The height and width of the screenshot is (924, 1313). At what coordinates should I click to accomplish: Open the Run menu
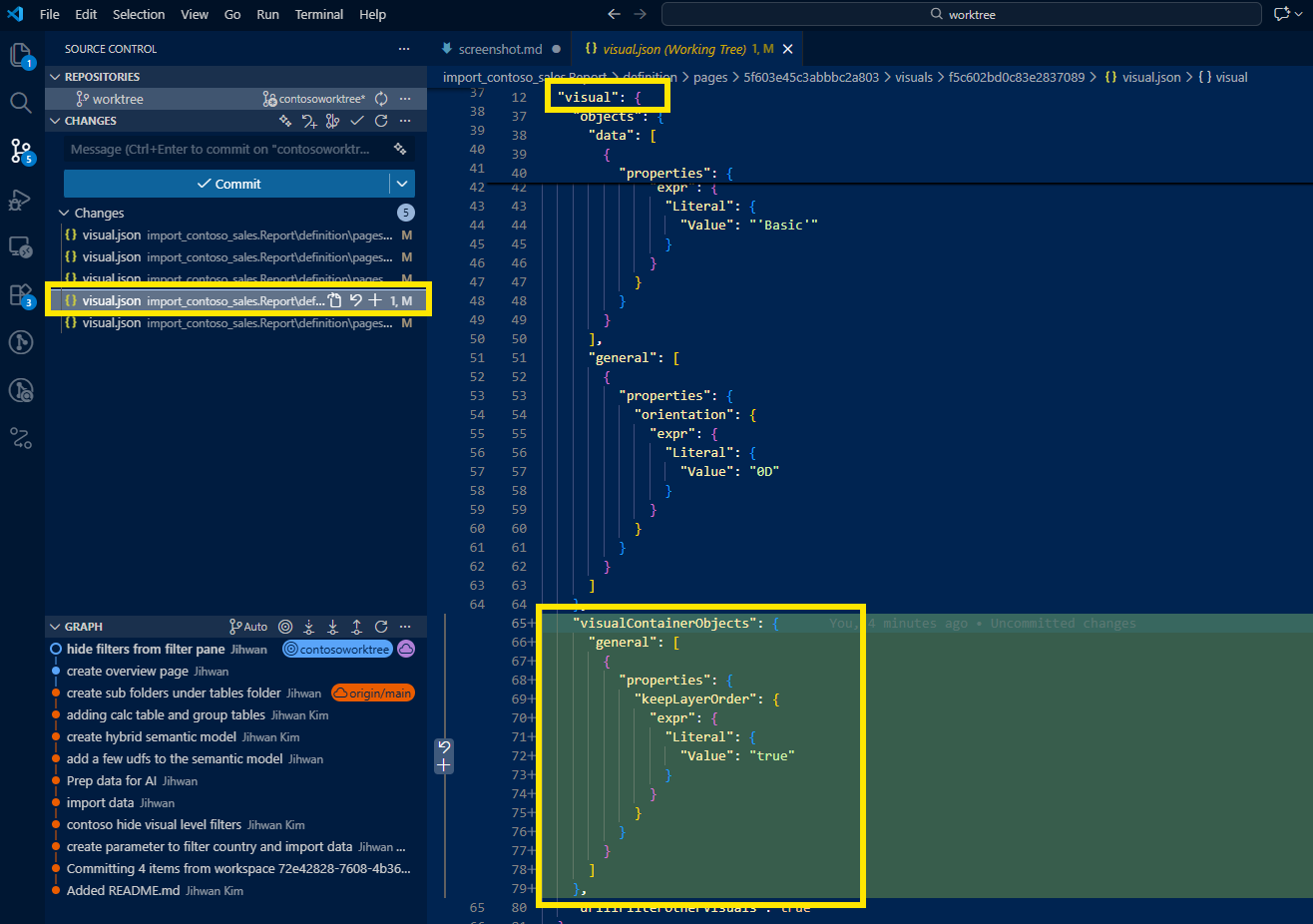coord(267,14)
